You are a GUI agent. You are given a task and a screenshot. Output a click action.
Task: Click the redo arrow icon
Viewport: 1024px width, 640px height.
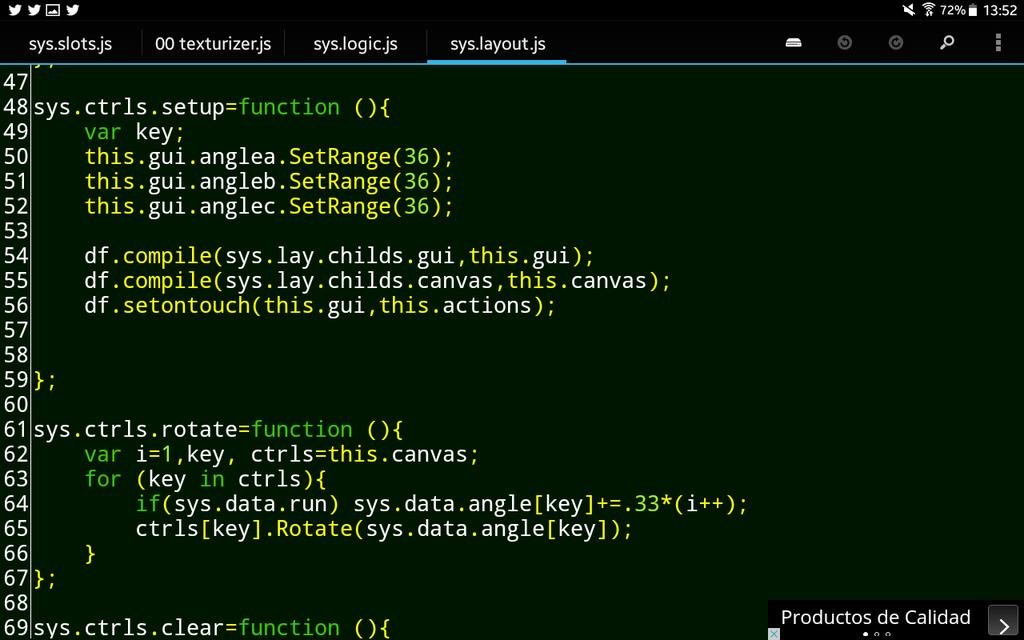896,43
